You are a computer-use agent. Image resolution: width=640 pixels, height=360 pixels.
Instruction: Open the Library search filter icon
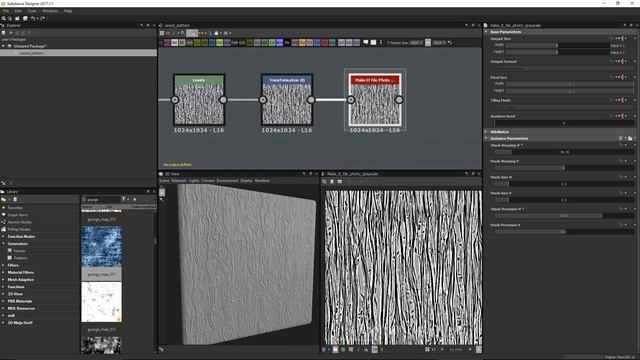point(124,199)
